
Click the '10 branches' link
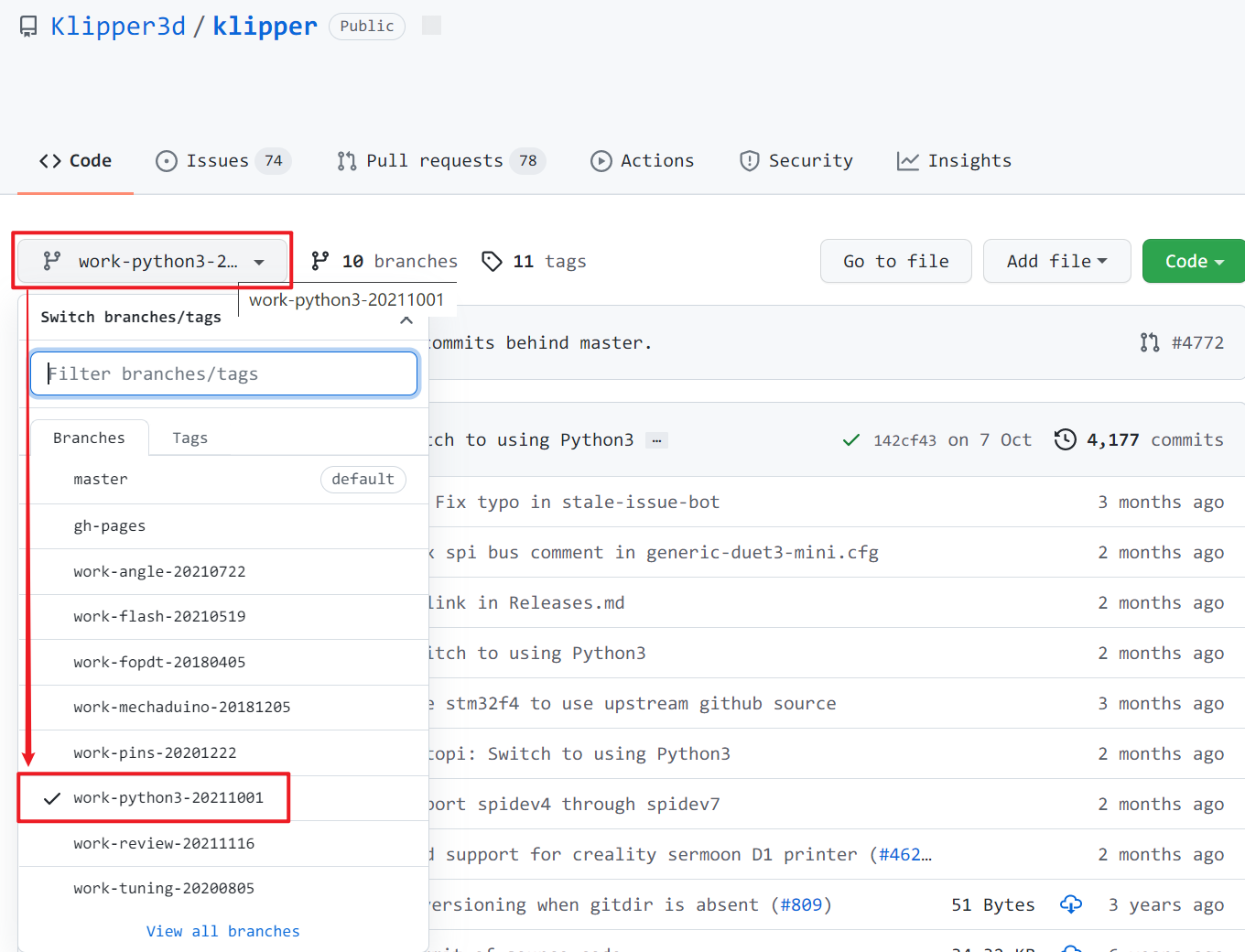click(x=384, y=262)
